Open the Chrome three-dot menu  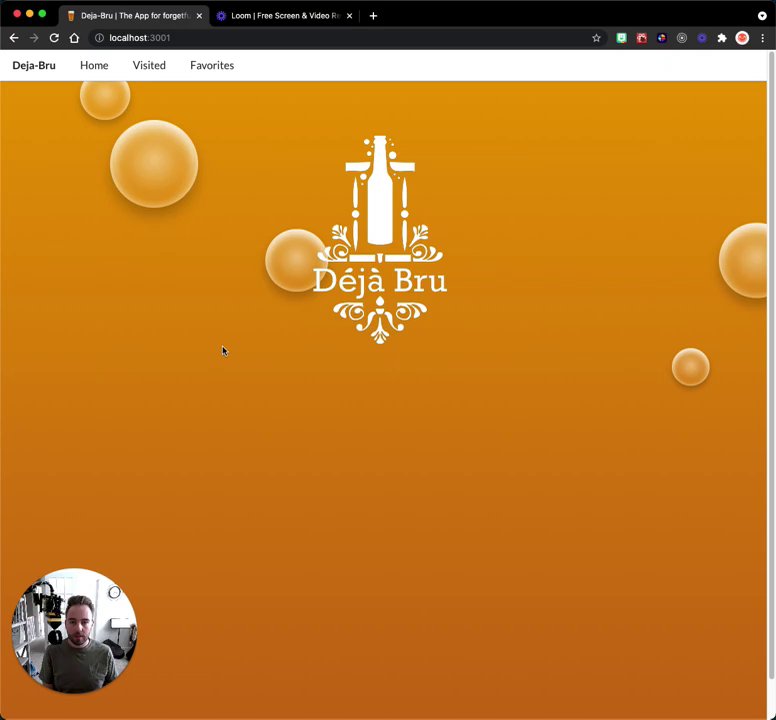763,38
